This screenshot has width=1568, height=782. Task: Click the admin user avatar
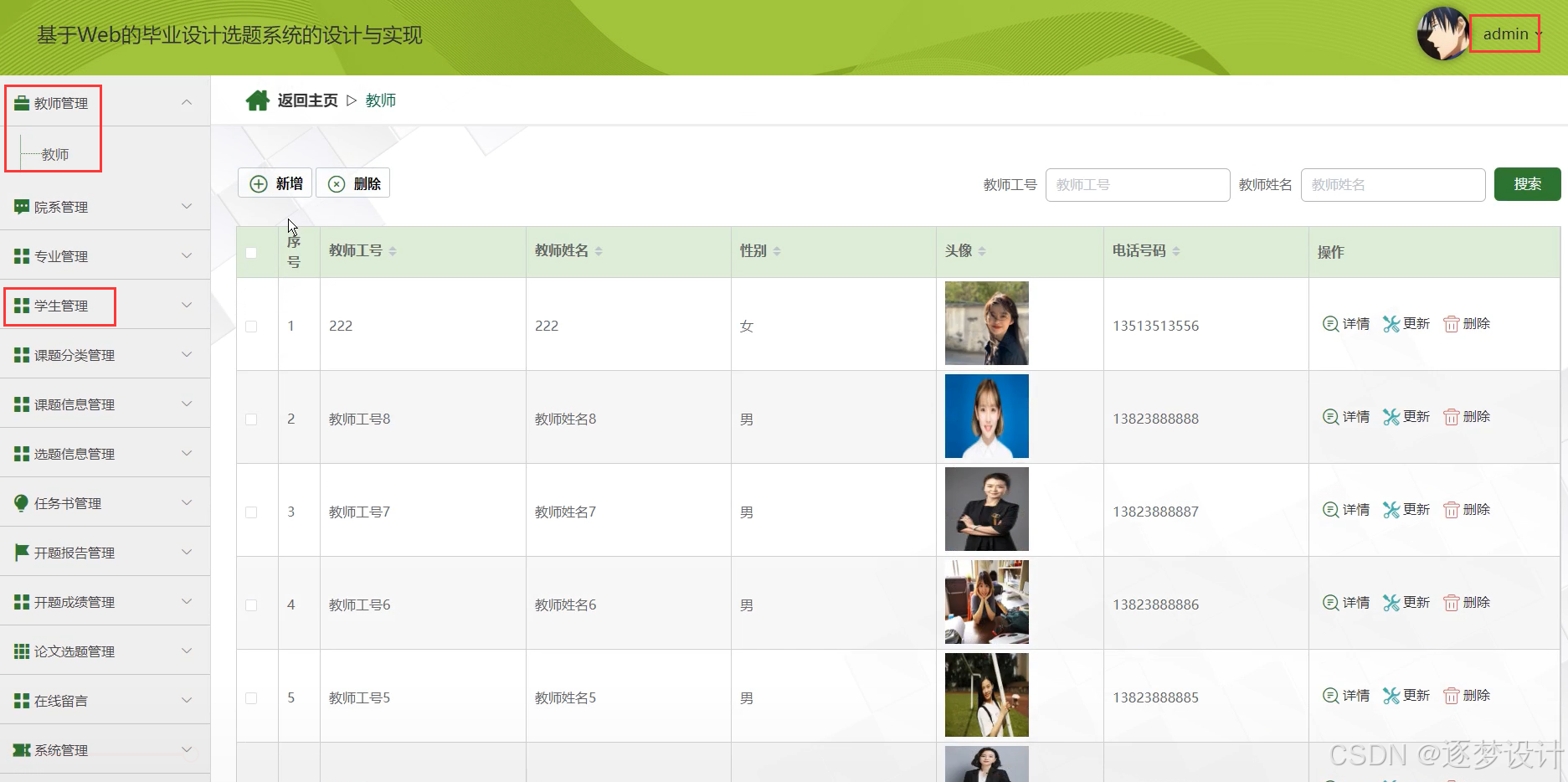1443,33
